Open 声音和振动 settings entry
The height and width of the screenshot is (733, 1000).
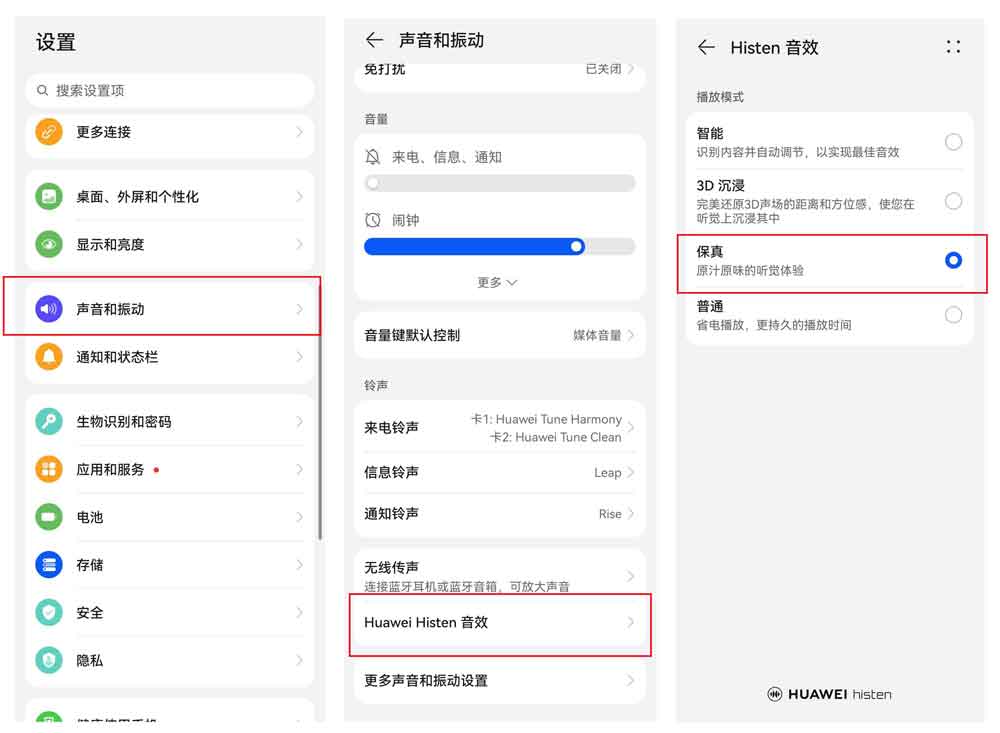[170, 309]
